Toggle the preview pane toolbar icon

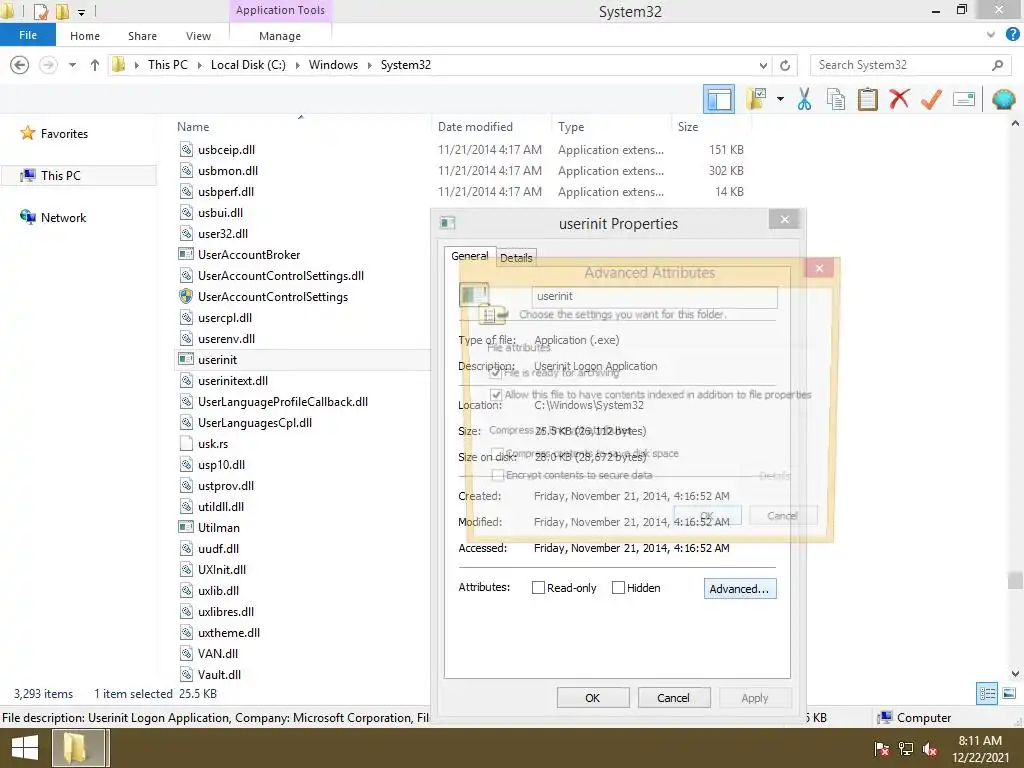coord(718,99)
